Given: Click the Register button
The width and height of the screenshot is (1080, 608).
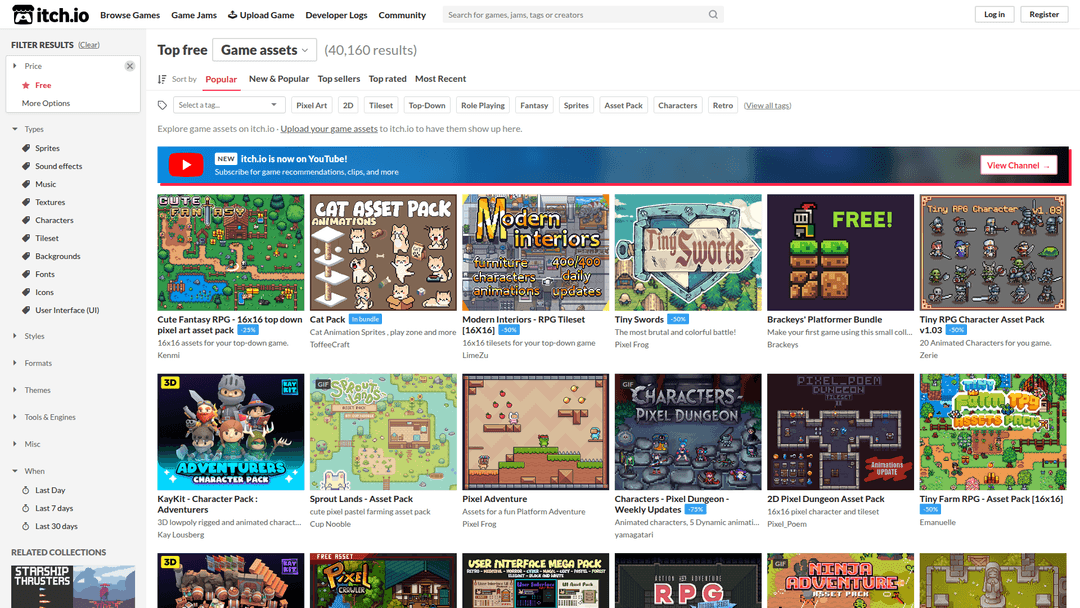Looking at the screenshot, I should (1044, 15).
